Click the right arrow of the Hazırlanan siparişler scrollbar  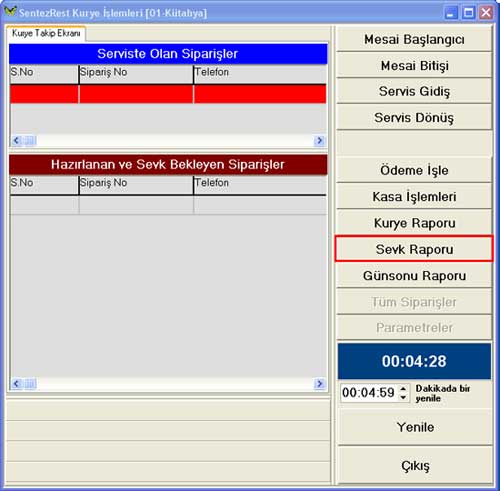(x=319, y=384)
